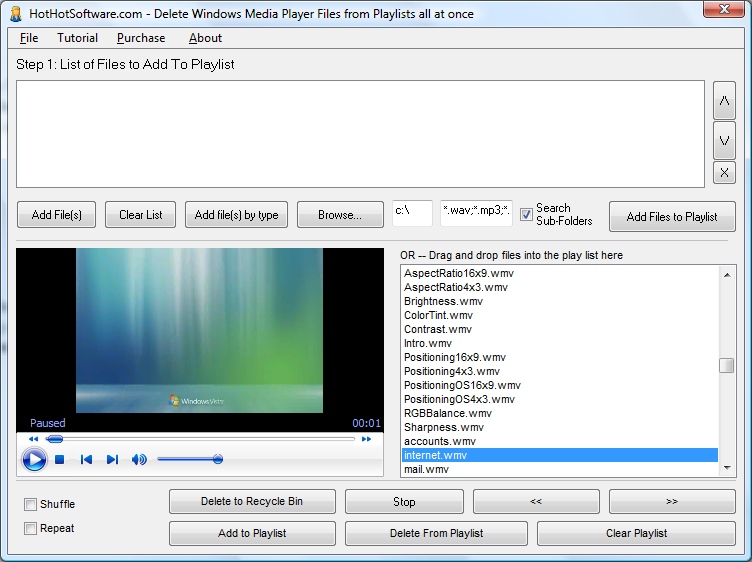The width and height of the screenshot is (752, 562).
Task: Click the Clear Playlist button
Action: click(x=636, y=533)
